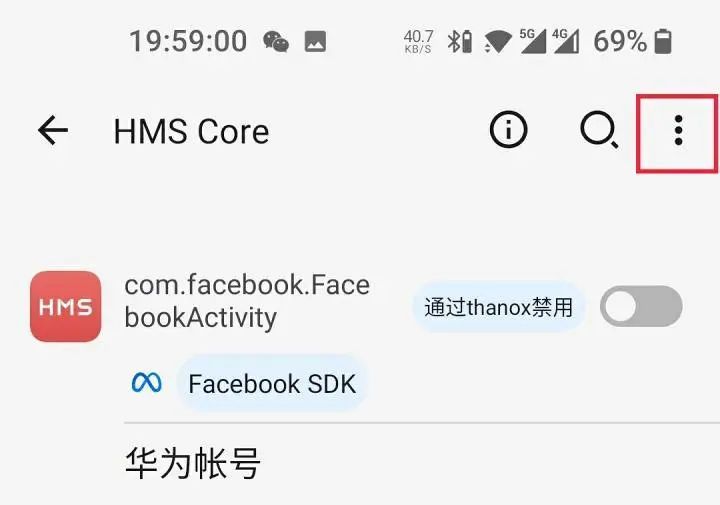Open the app info icon
Image resolution: width=720 pixels, height=505 pixels.
508,130
